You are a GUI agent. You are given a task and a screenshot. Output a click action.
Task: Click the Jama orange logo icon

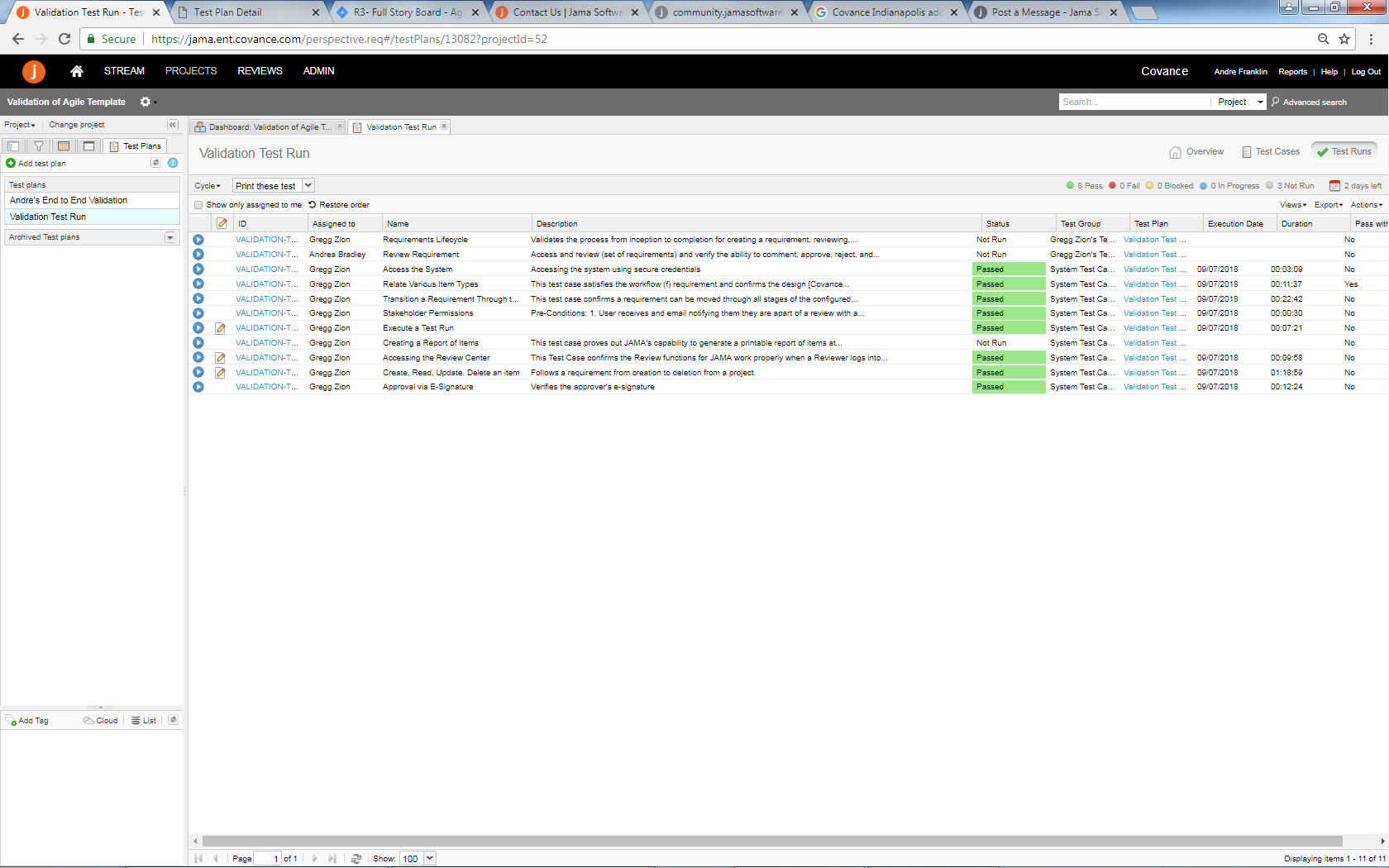[x=34, y=72]
